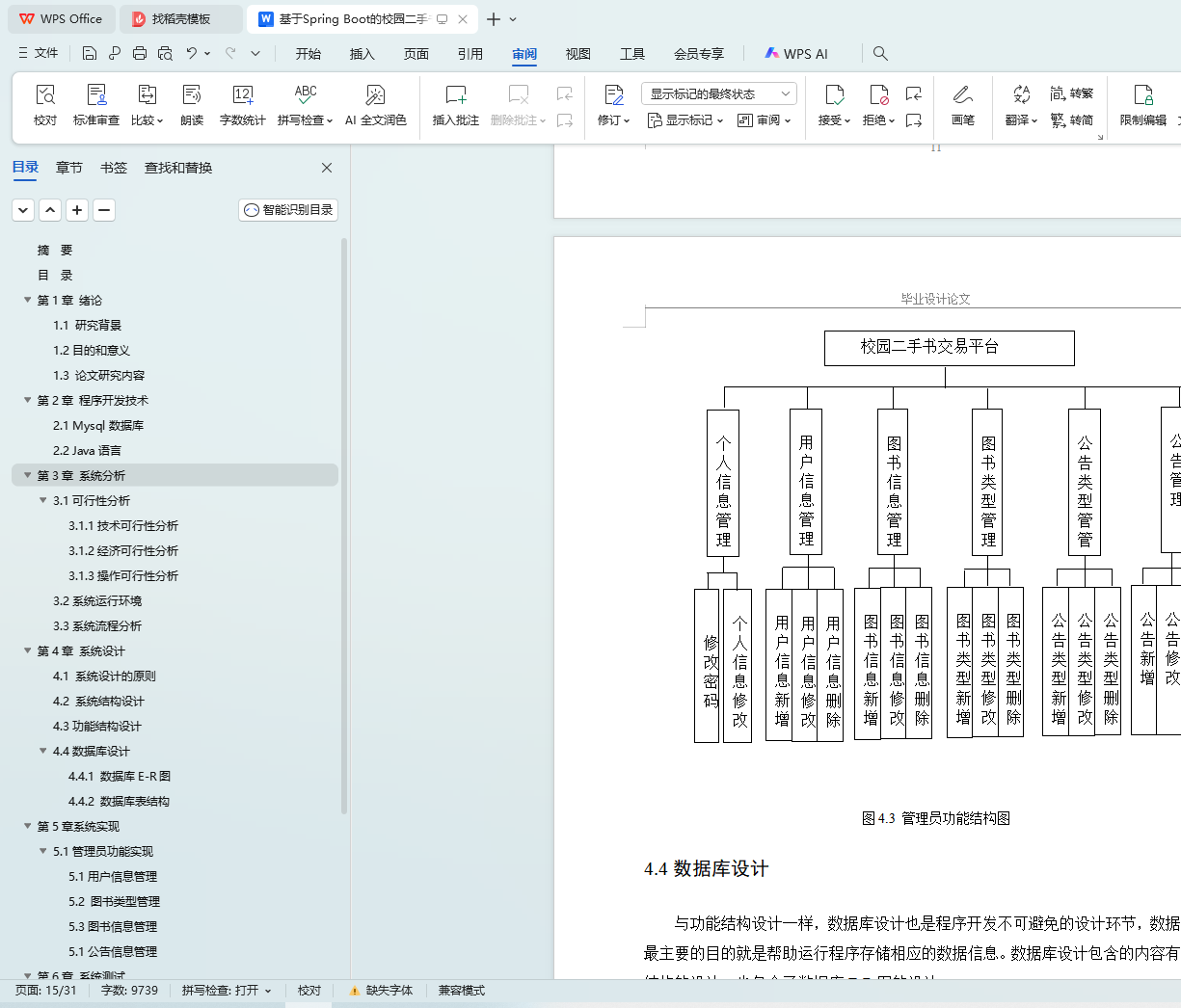Click the undo arrow icon
This screenshot has height=1008, width=1181.
(192, 53)
